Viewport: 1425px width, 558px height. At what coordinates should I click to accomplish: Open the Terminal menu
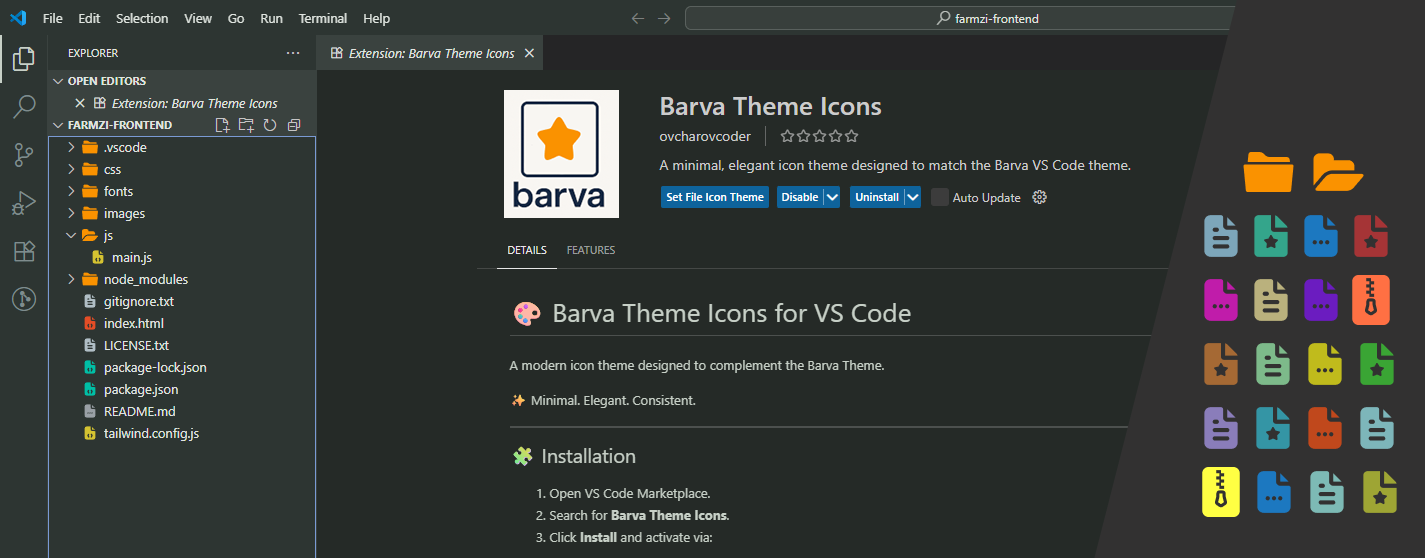[323, 18]
